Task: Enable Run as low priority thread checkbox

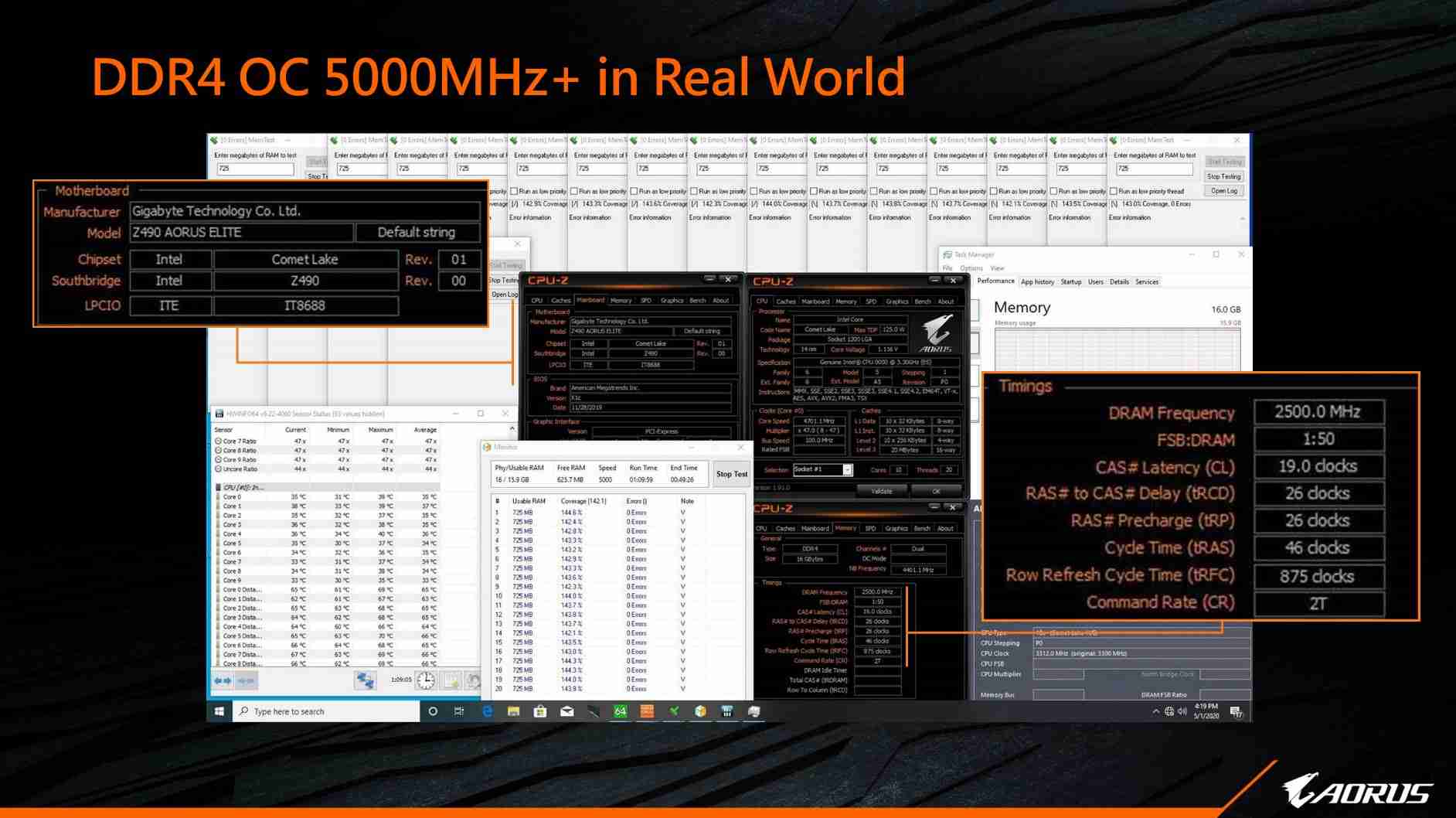Action: [x=1114, y=191]
